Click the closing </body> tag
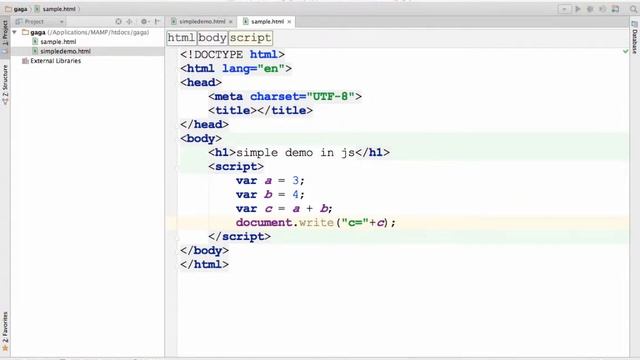Image resolution: width=640 pixels, height=360 pixels. (204, 251)
